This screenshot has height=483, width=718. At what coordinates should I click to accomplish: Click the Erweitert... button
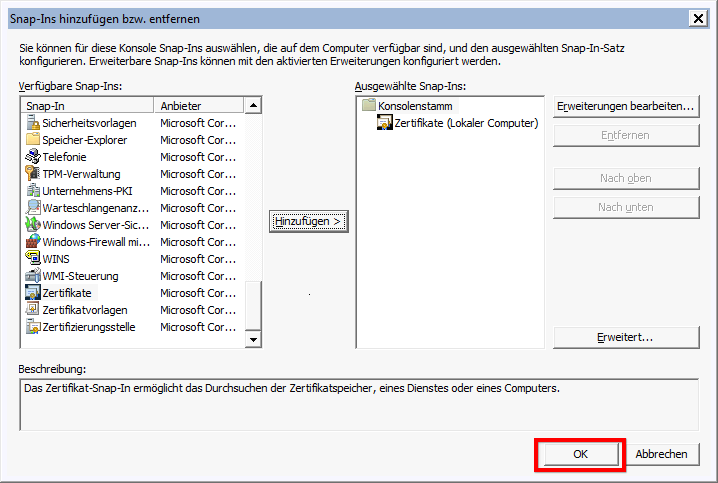625,338
